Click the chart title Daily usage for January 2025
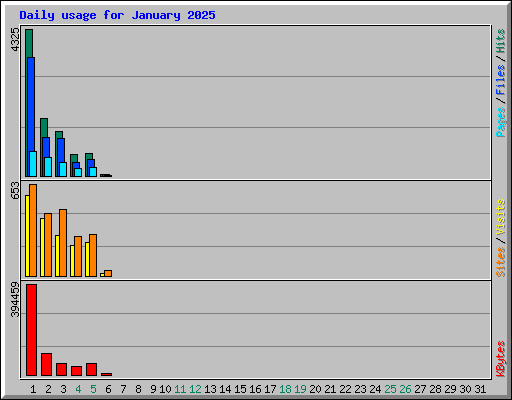The image size is (512, 400). [x=117, y=15]
